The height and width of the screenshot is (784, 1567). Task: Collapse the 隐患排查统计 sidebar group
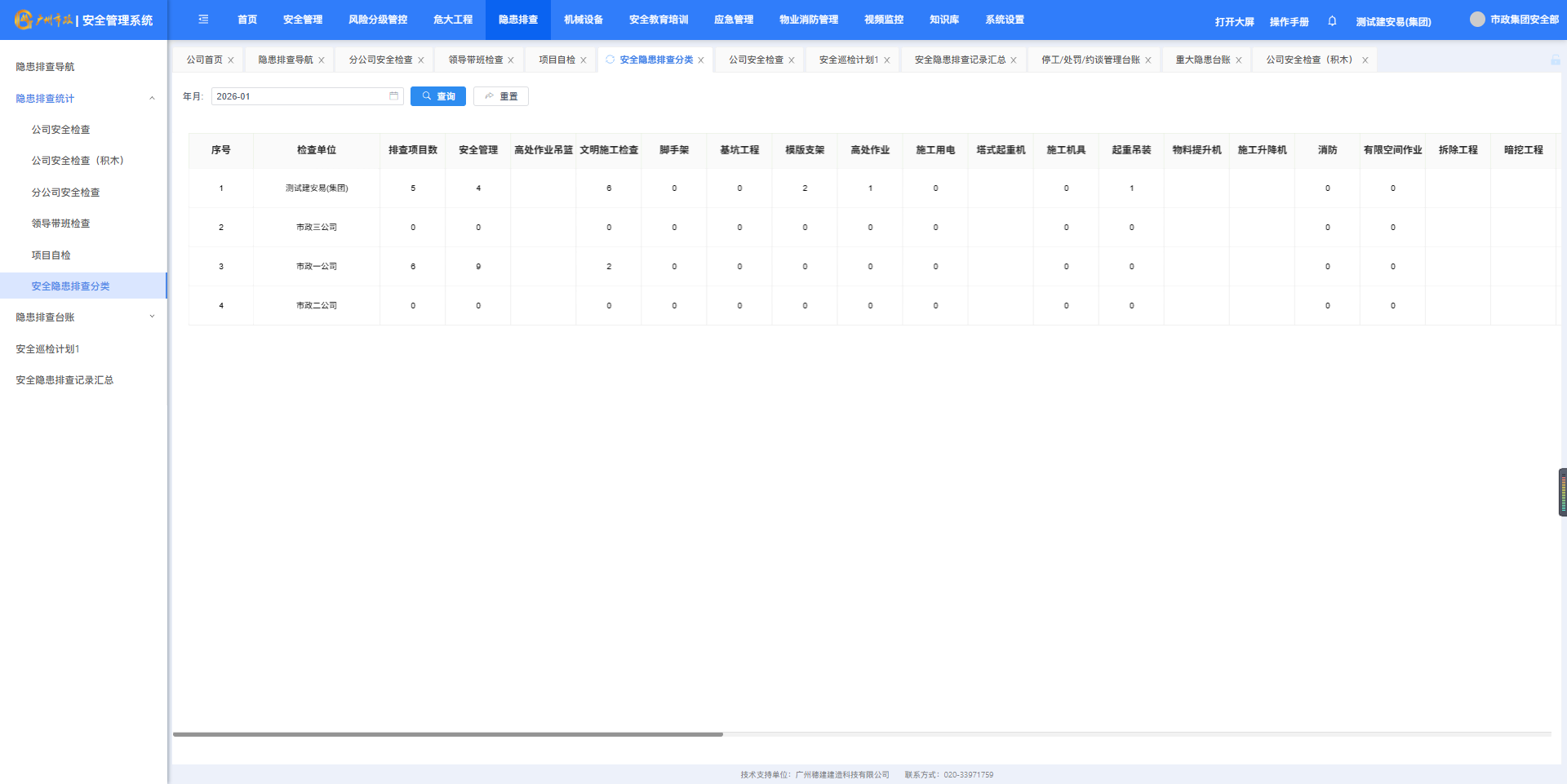point(152,99)
